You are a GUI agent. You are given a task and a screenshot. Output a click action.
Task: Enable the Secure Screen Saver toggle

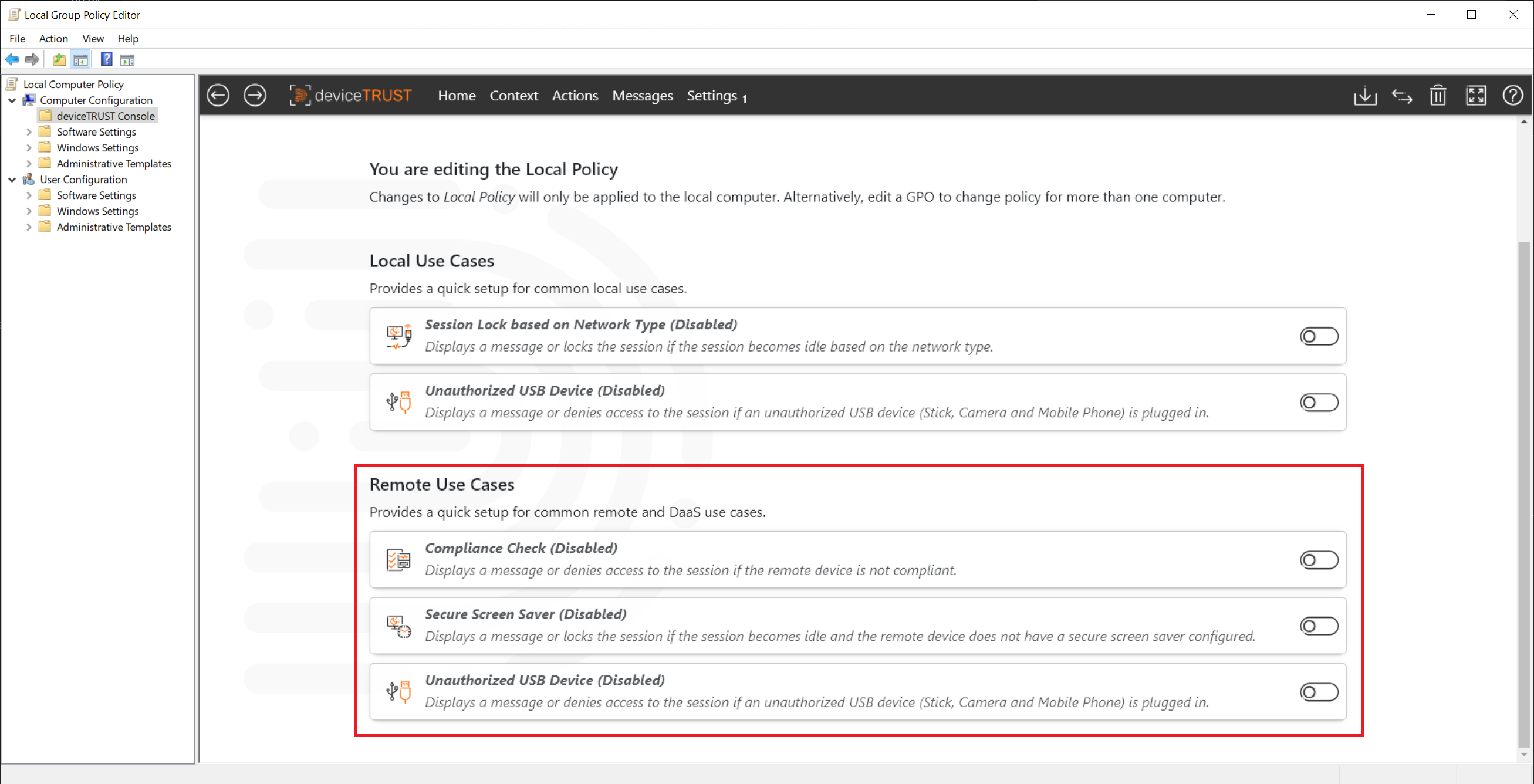[1319, 626]
